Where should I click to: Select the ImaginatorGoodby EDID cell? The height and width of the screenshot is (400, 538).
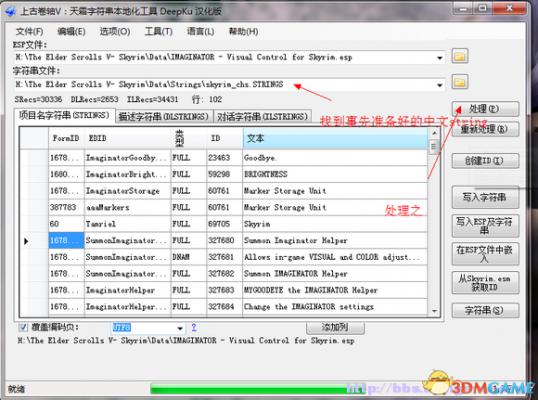coord(127,158)
